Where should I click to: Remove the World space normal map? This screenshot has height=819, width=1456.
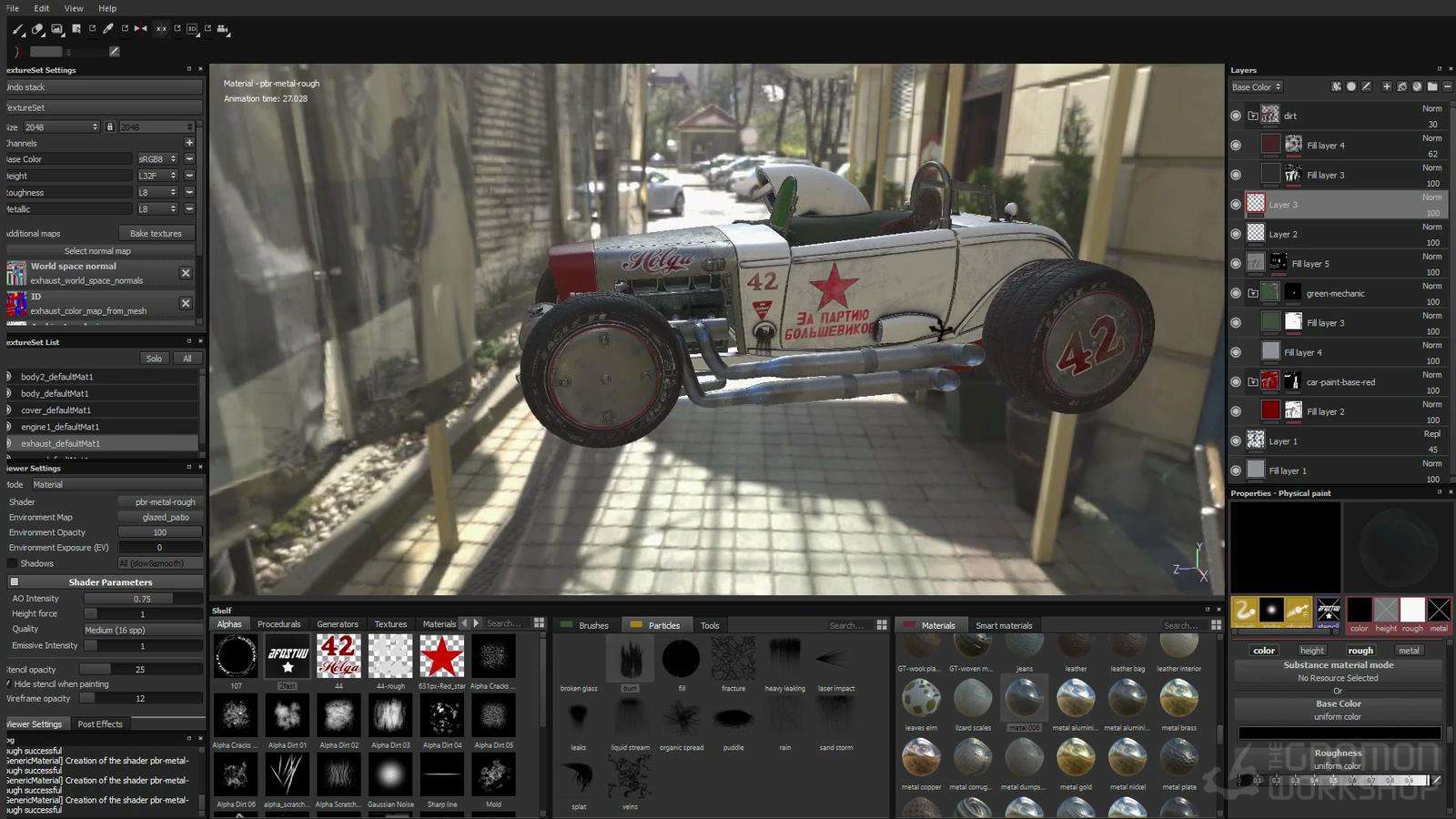tap(186, 273)
